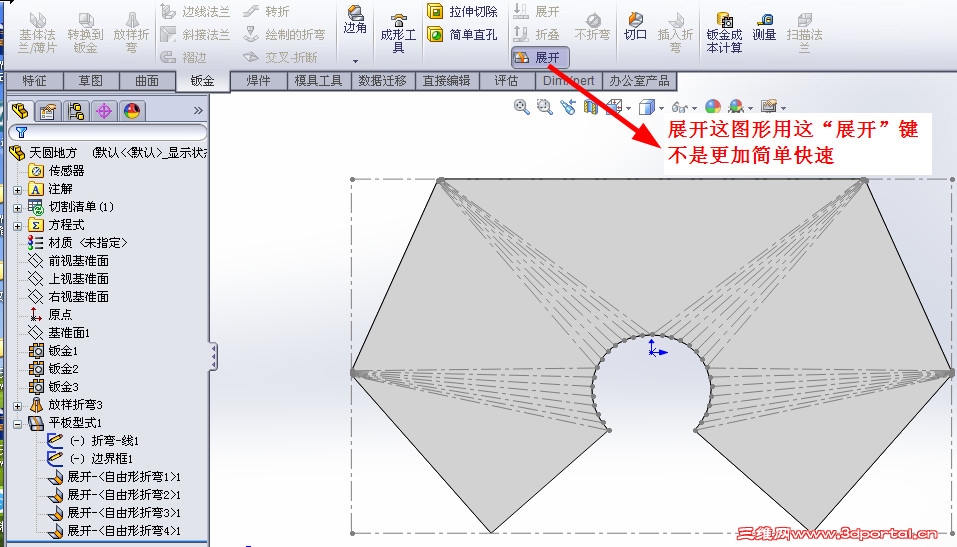
Task: Click the Zoom to Area icon
Action: coord(544,107)
